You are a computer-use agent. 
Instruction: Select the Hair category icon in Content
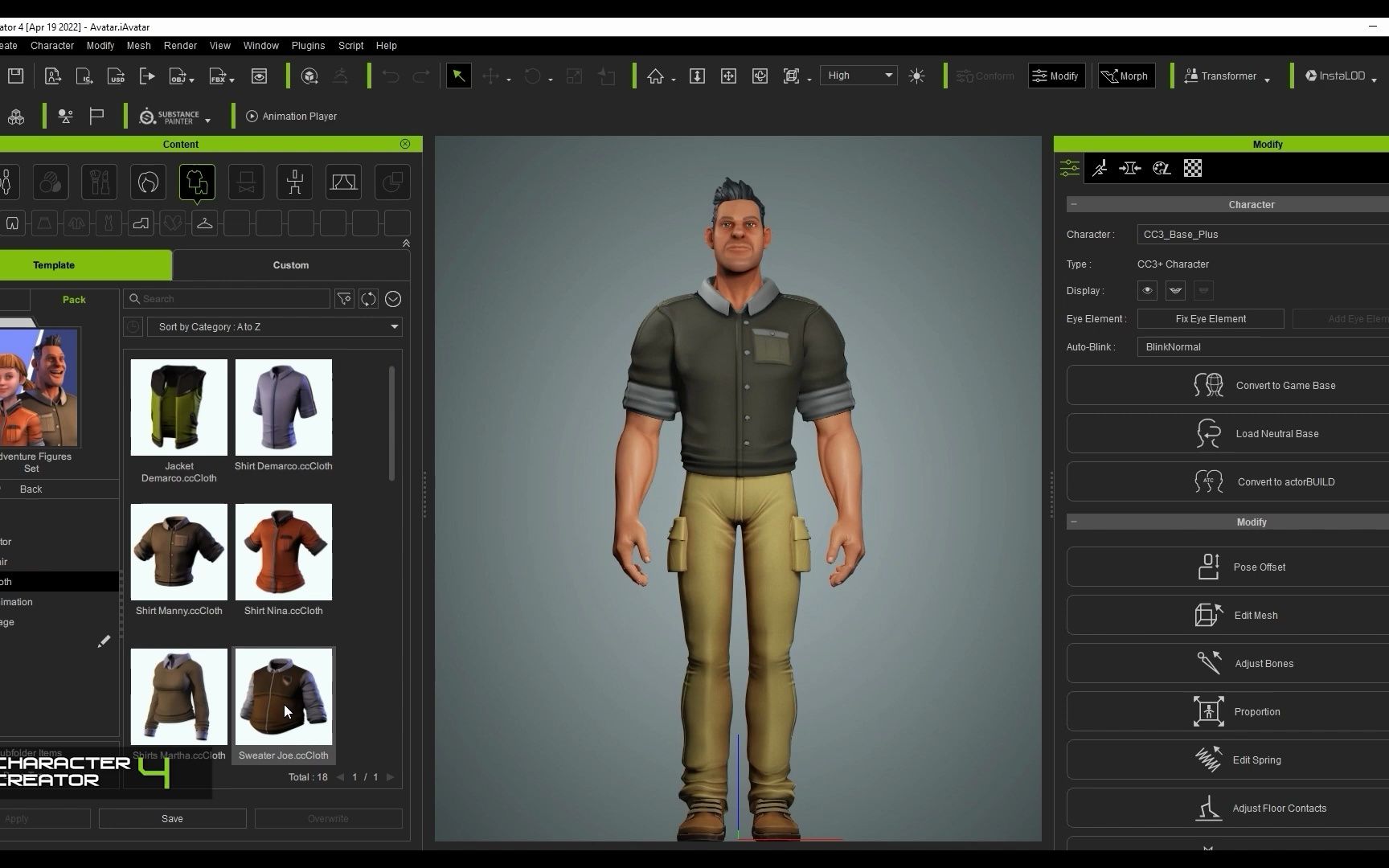point(148,182)
